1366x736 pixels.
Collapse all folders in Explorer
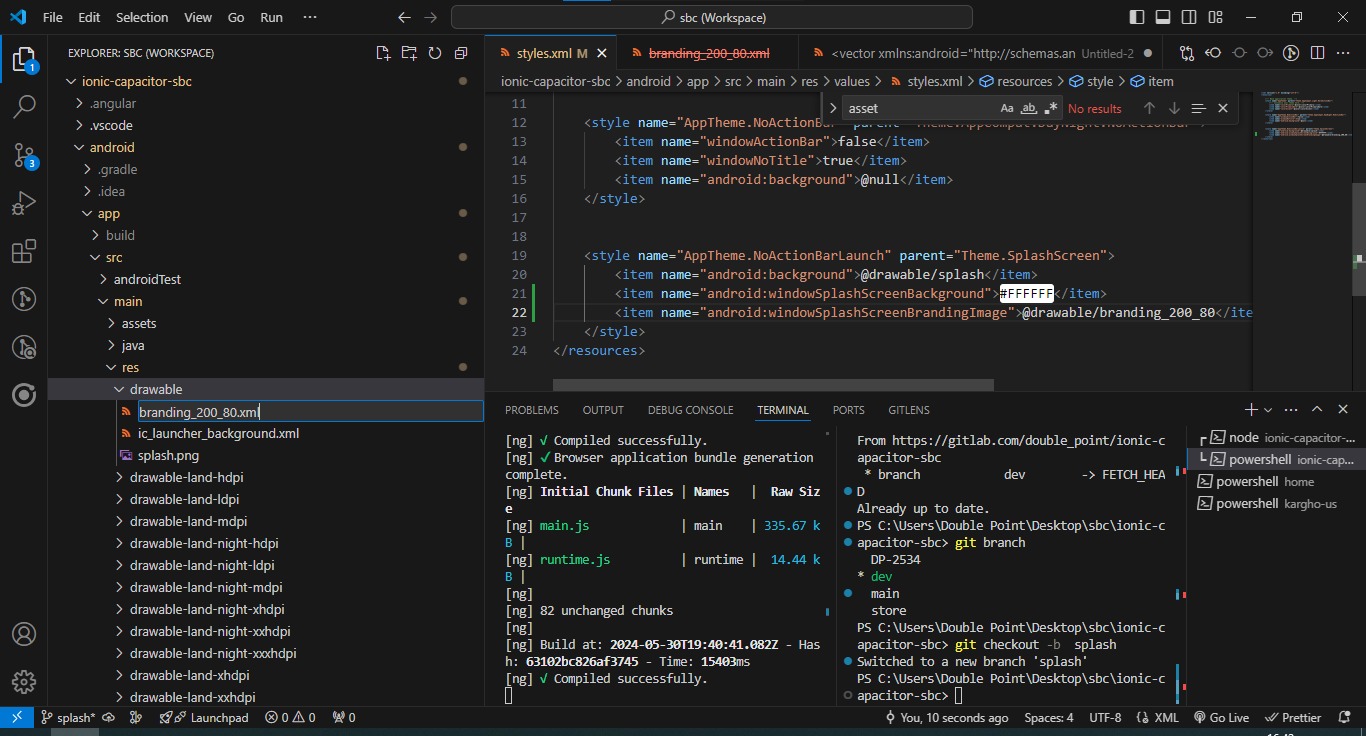pos(461,53)
